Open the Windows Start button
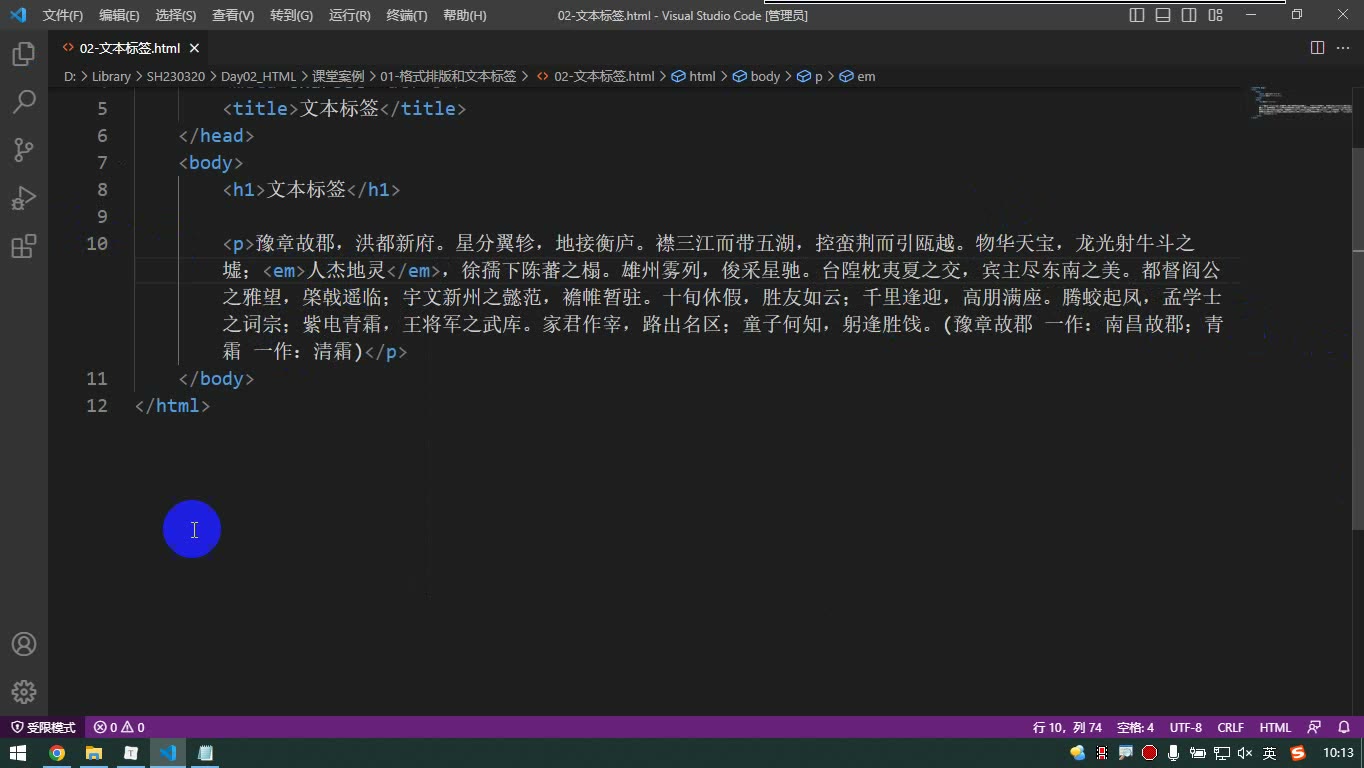The image size is (1364, 768). pos(19,753)
